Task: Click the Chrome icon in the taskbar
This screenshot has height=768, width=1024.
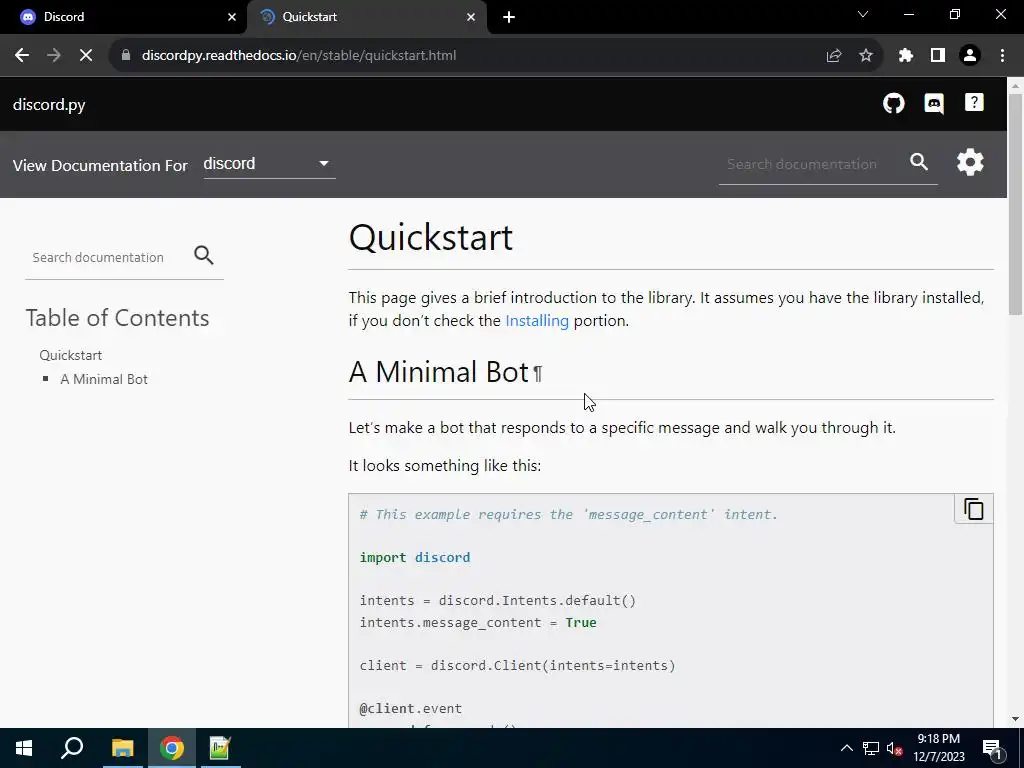Action: coord(172,748)
